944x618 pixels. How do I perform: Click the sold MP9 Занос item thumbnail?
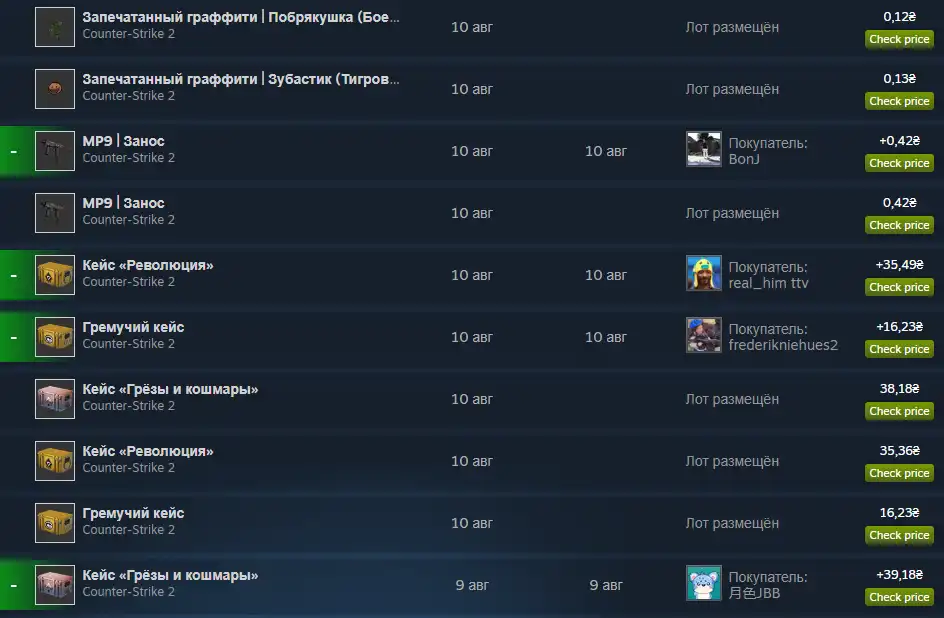tap(55, 151)
